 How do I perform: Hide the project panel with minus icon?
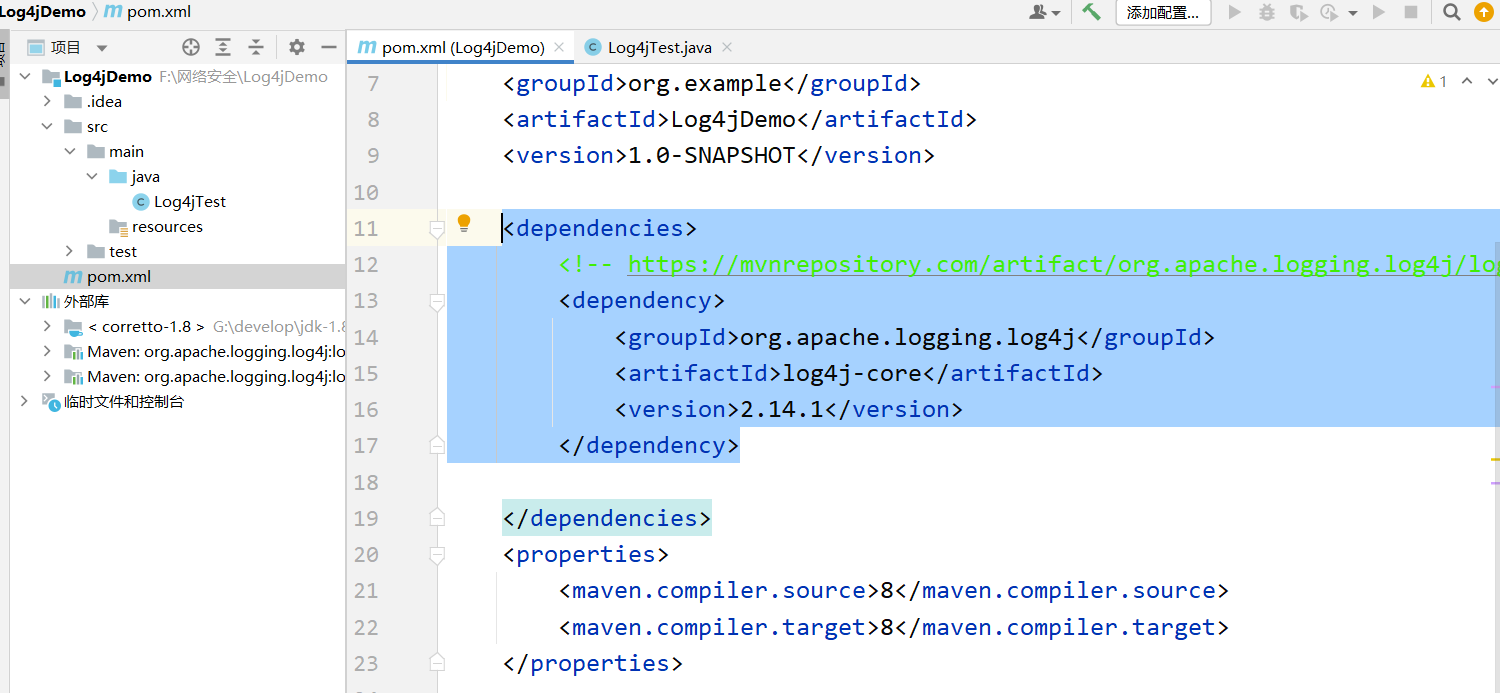tap(329, 47)
